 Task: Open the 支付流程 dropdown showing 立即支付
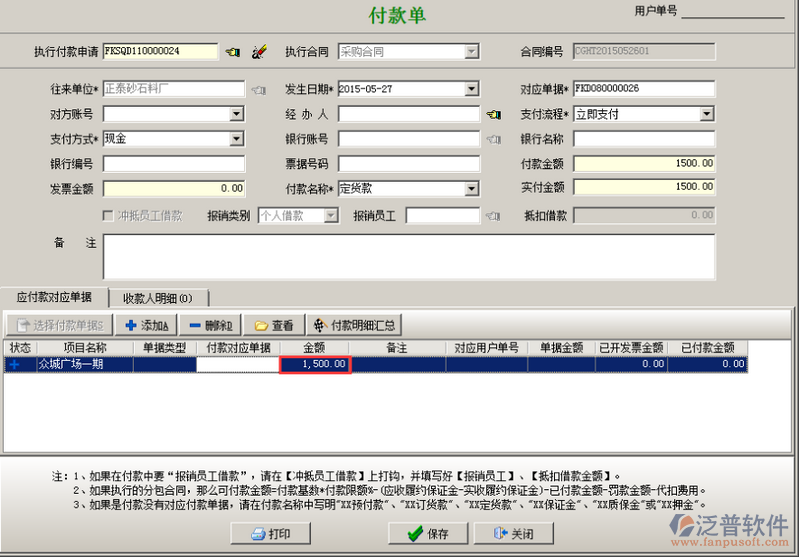tap(706, 114)
